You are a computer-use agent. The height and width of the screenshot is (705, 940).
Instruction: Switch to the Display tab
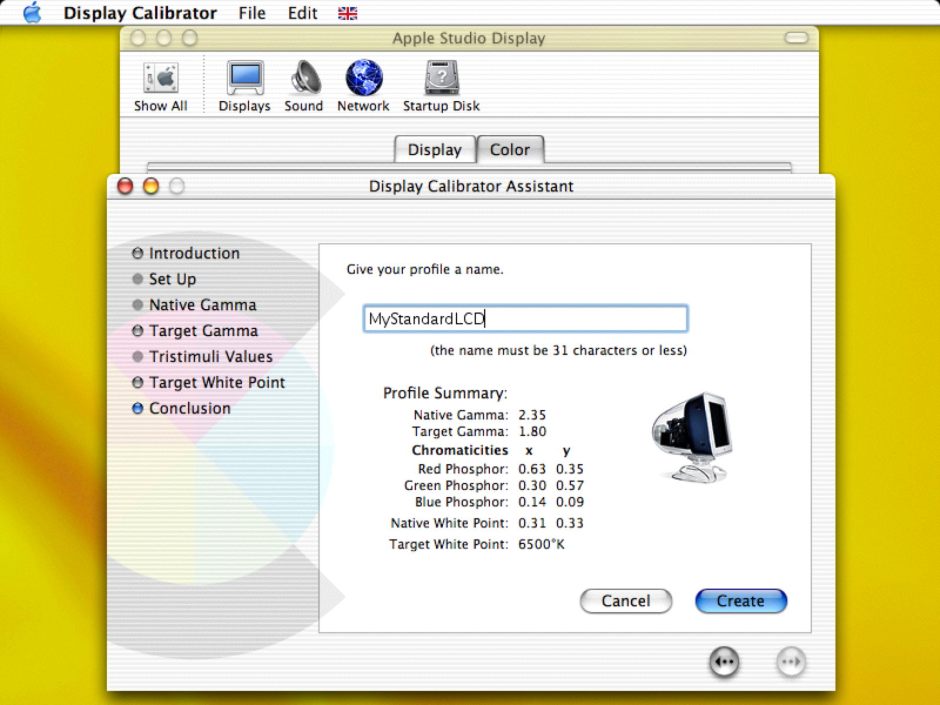coord(435,149)
